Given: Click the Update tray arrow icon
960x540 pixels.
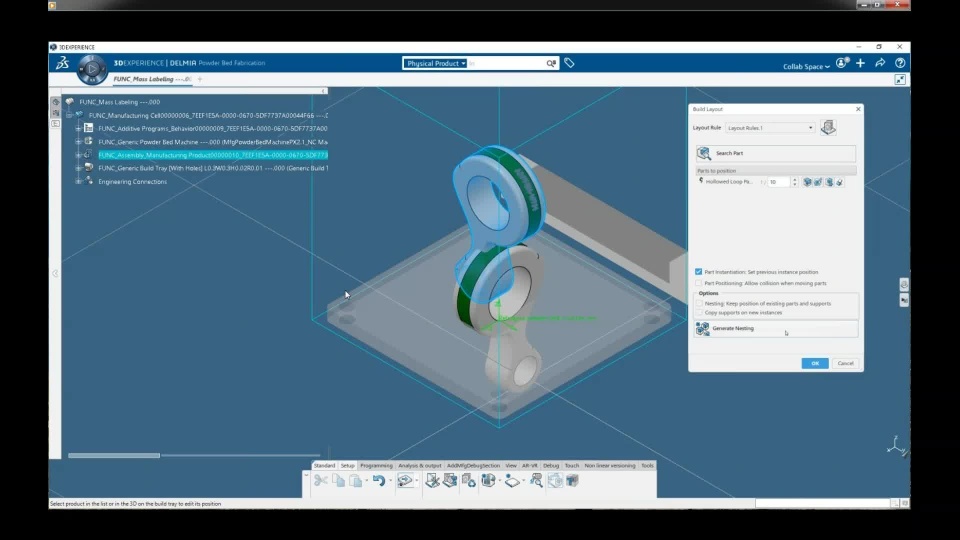Looking at the screenshot, I should 405,481.
